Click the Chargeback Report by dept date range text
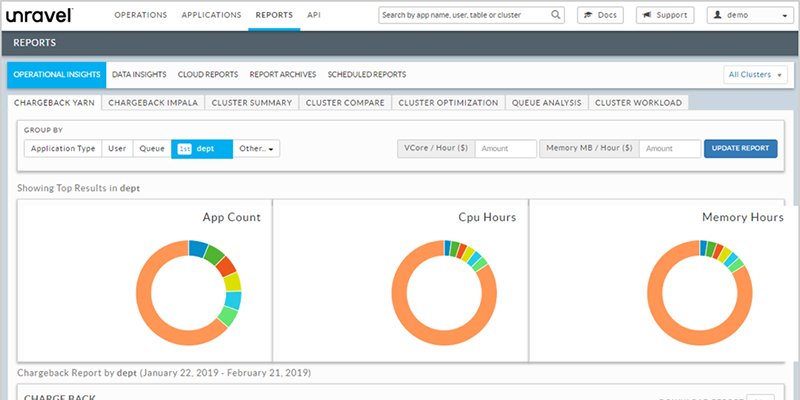The width and height of the screenshot is (800, 400). pos(164,373)
